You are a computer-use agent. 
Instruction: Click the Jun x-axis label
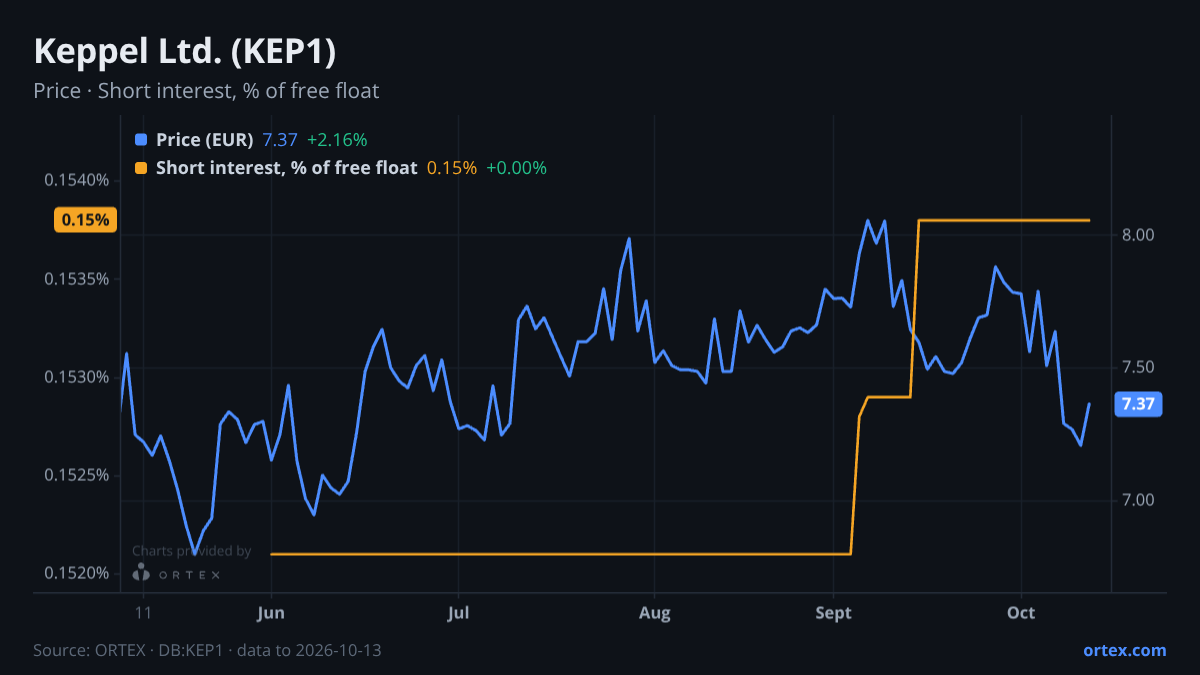tap(271, 612)
